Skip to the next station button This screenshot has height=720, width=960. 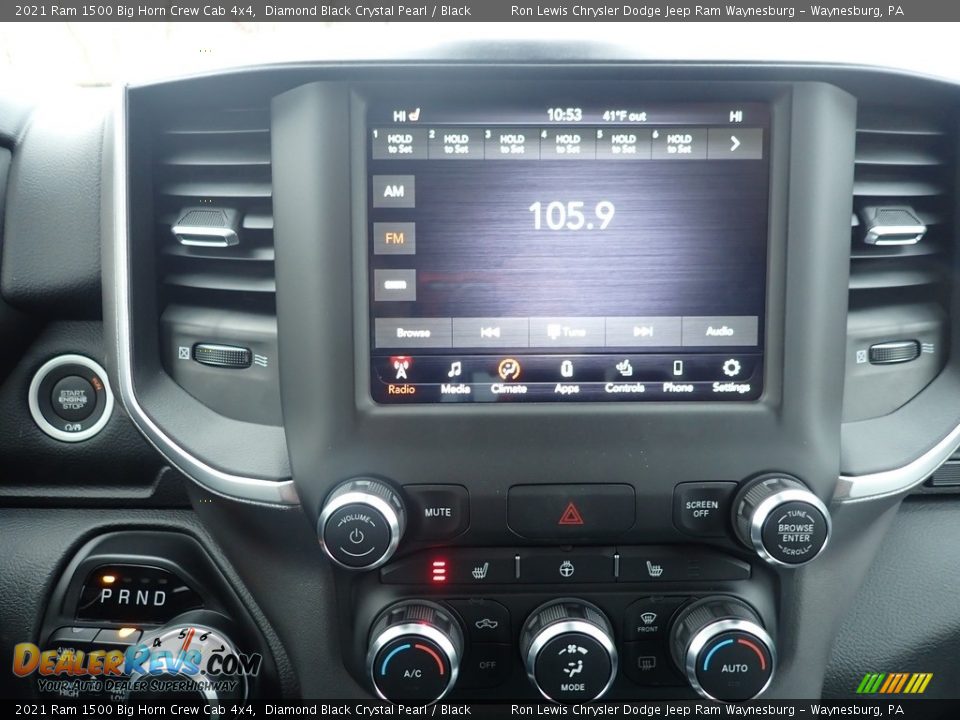(x=643, y=331)
